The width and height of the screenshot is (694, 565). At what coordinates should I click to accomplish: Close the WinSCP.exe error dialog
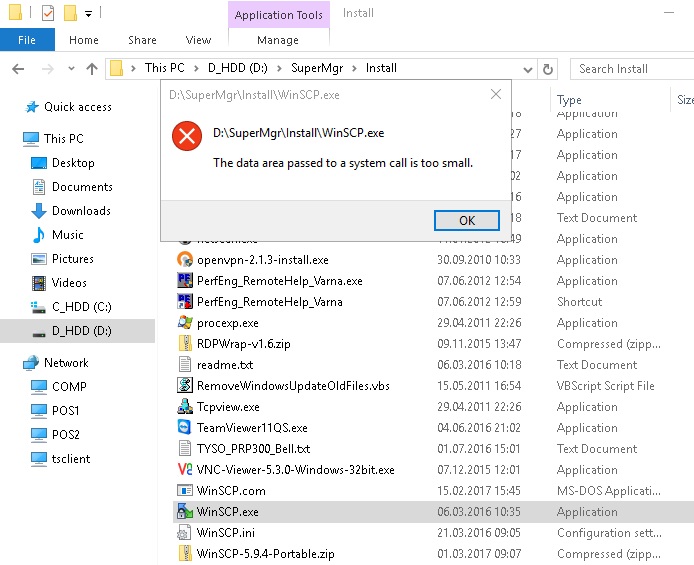(495, 95)
